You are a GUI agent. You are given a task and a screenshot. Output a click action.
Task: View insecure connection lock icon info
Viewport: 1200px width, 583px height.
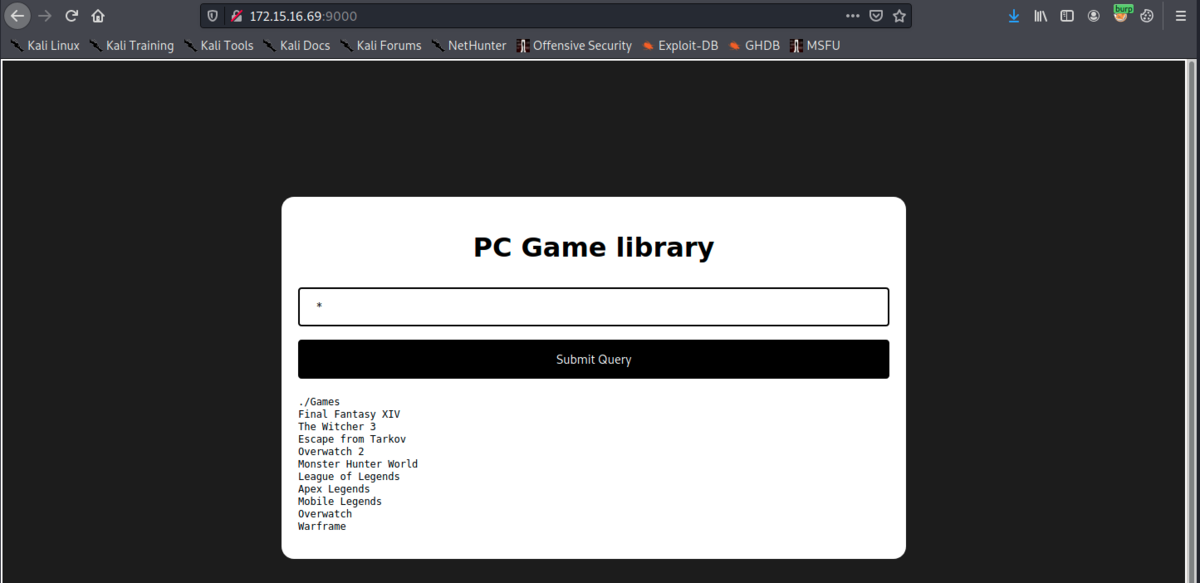click(x=236, y=16)
